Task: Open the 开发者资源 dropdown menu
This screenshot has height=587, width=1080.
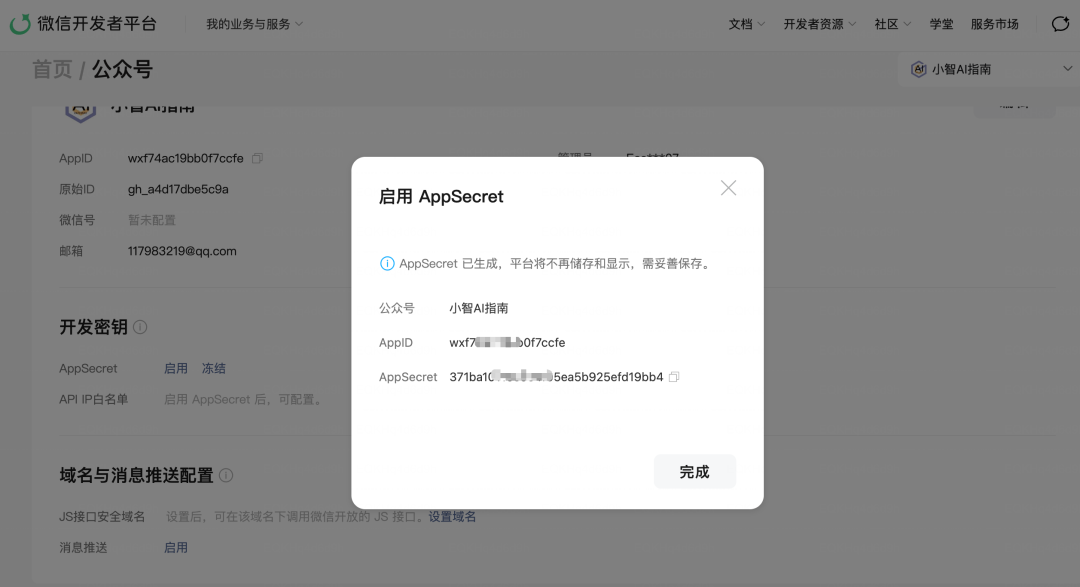Action: point(820,24)
